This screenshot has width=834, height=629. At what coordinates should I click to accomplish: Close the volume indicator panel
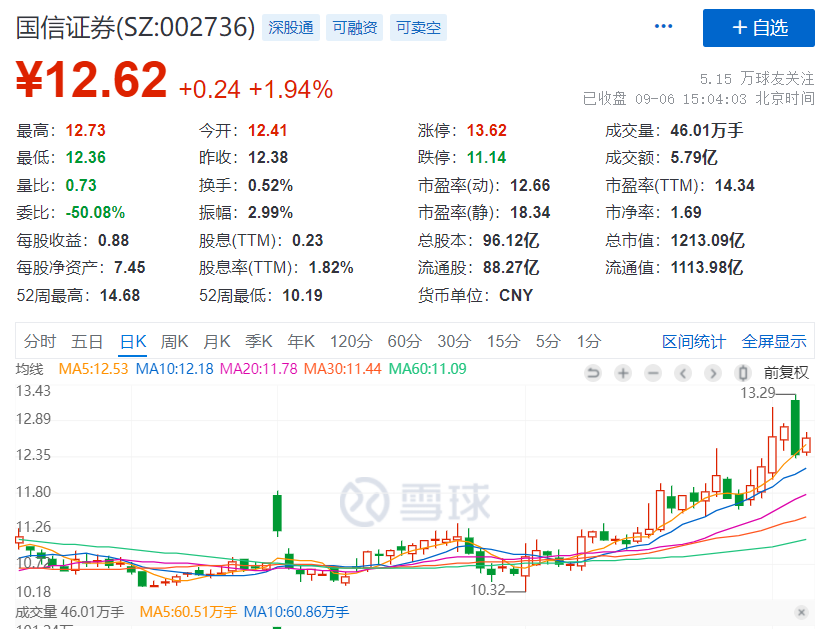click(802, 612)
